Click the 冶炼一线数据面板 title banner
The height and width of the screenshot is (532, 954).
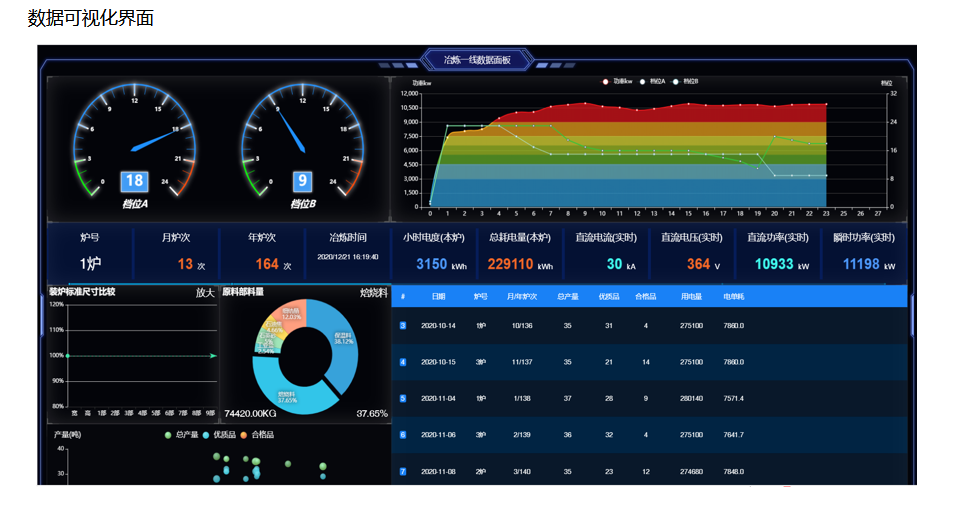(x=477, y=60)
